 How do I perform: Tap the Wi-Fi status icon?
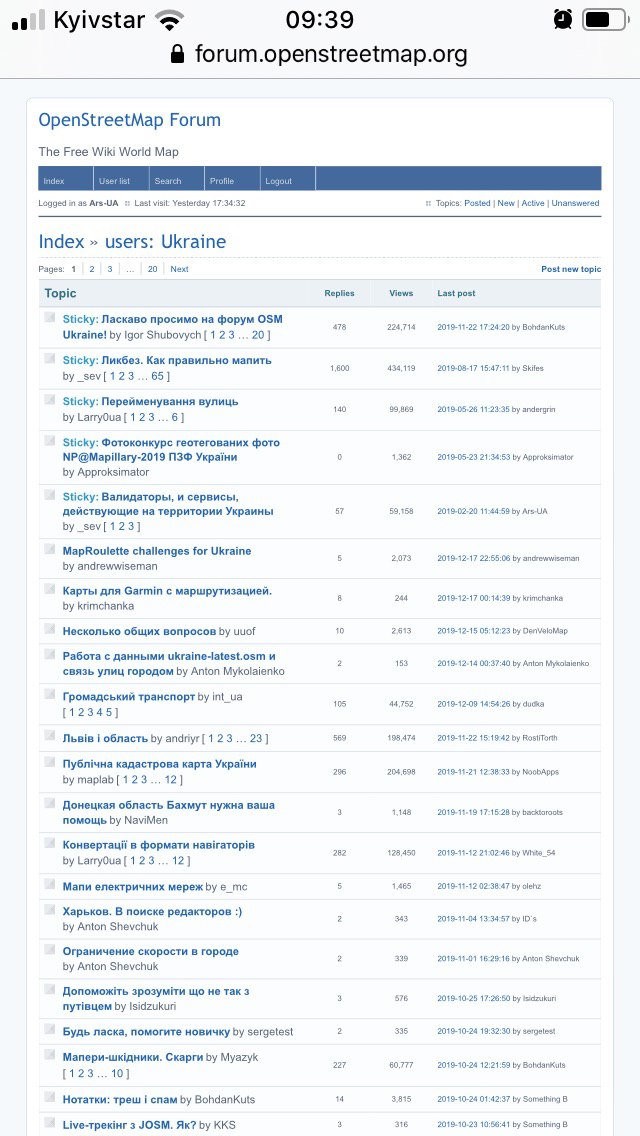tap(170, 21)
